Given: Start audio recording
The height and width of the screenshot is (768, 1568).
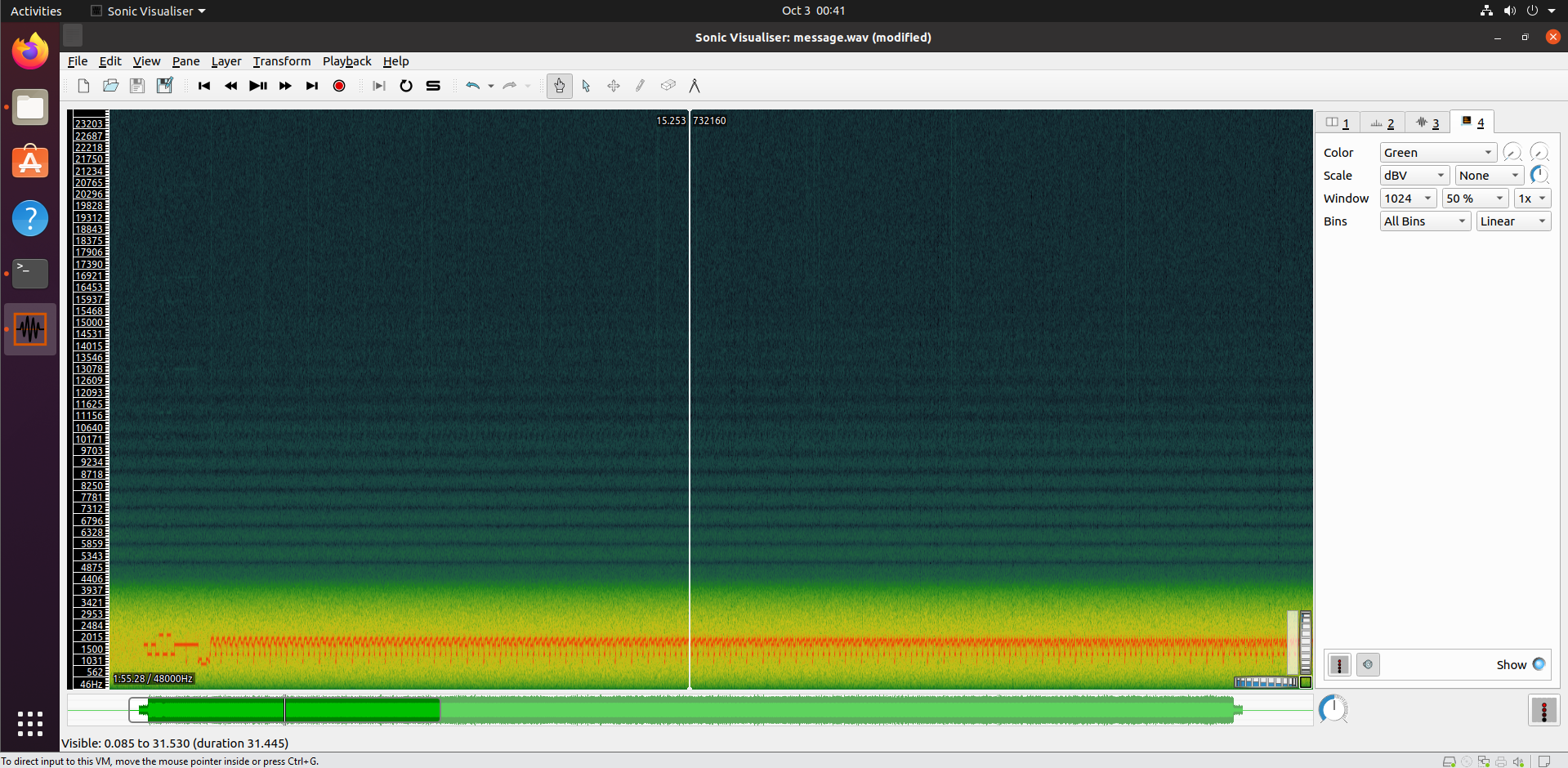Looking at the screenshot, I should (x=339, y=86).
